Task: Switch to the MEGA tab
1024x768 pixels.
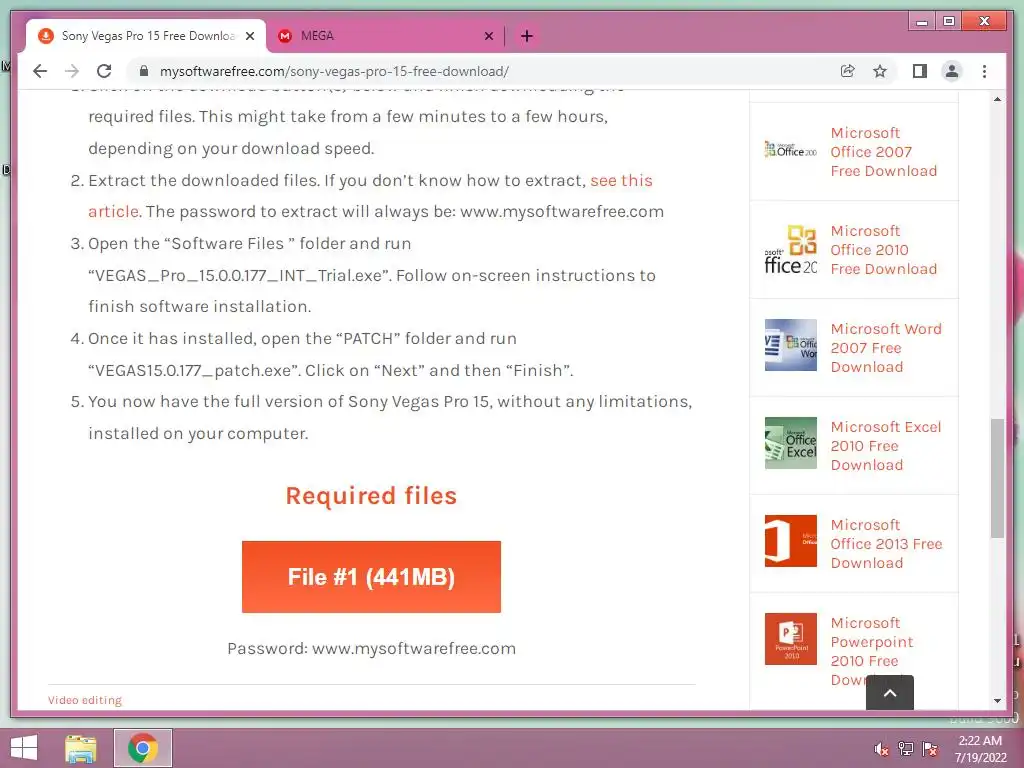Action: (x=385, y=36)
